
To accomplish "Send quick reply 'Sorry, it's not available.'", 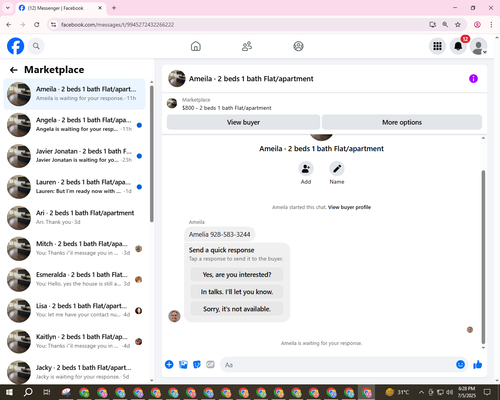I will [x=237, y=309].
